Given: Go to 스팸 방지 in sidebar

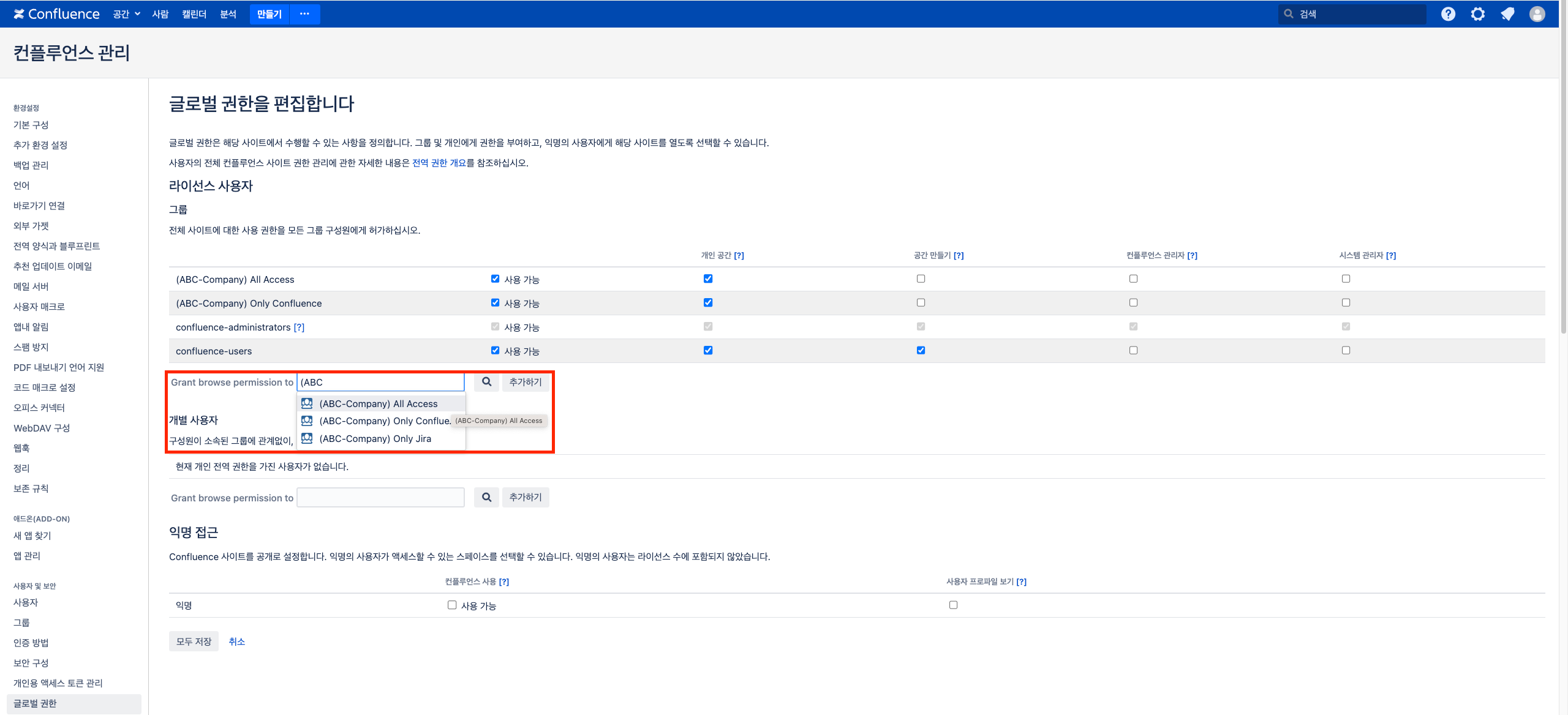Looking at the screenshot, I should tap(31, 347).
